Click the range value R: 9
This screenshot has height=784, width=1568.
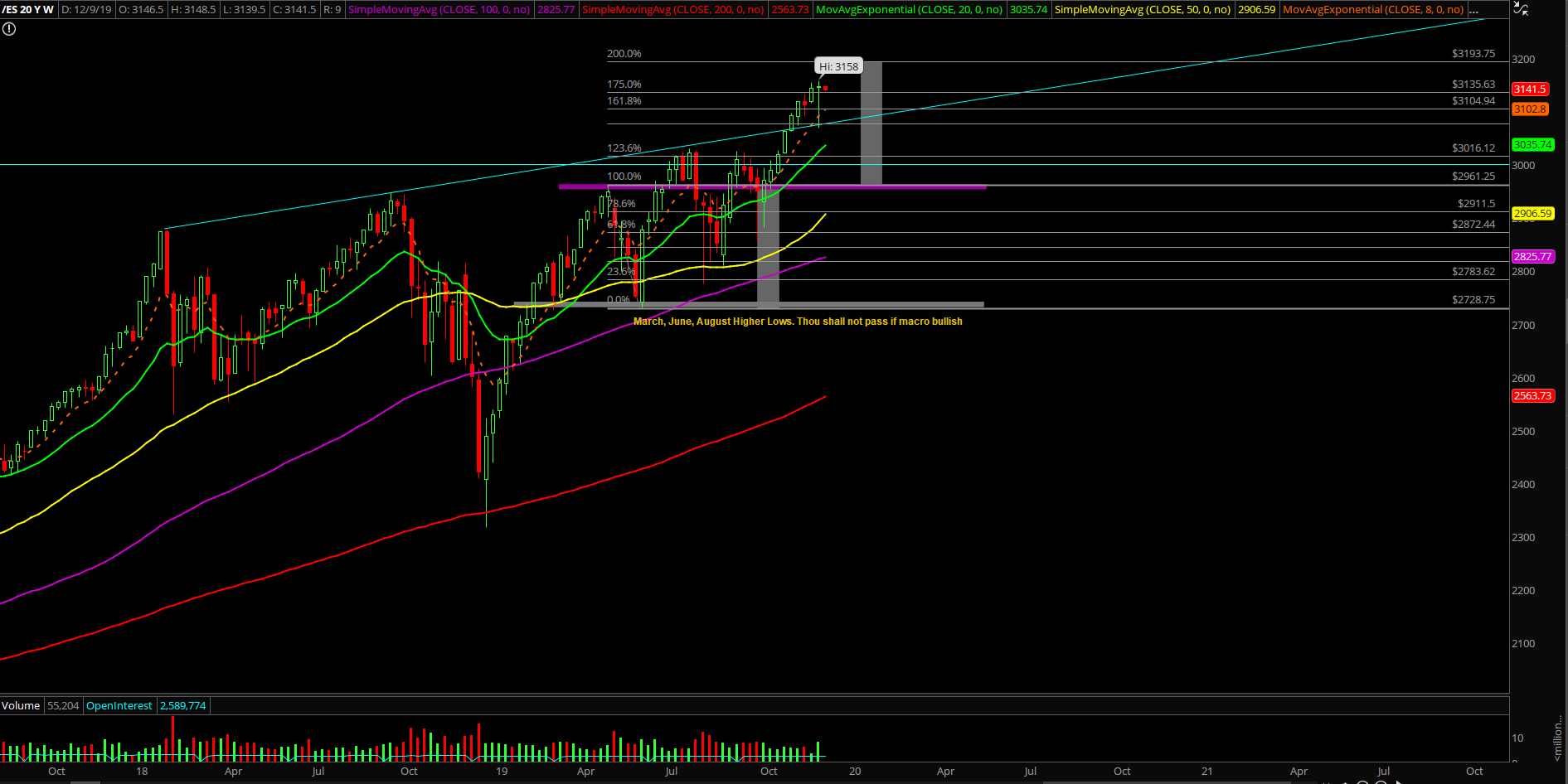point(333,10)
